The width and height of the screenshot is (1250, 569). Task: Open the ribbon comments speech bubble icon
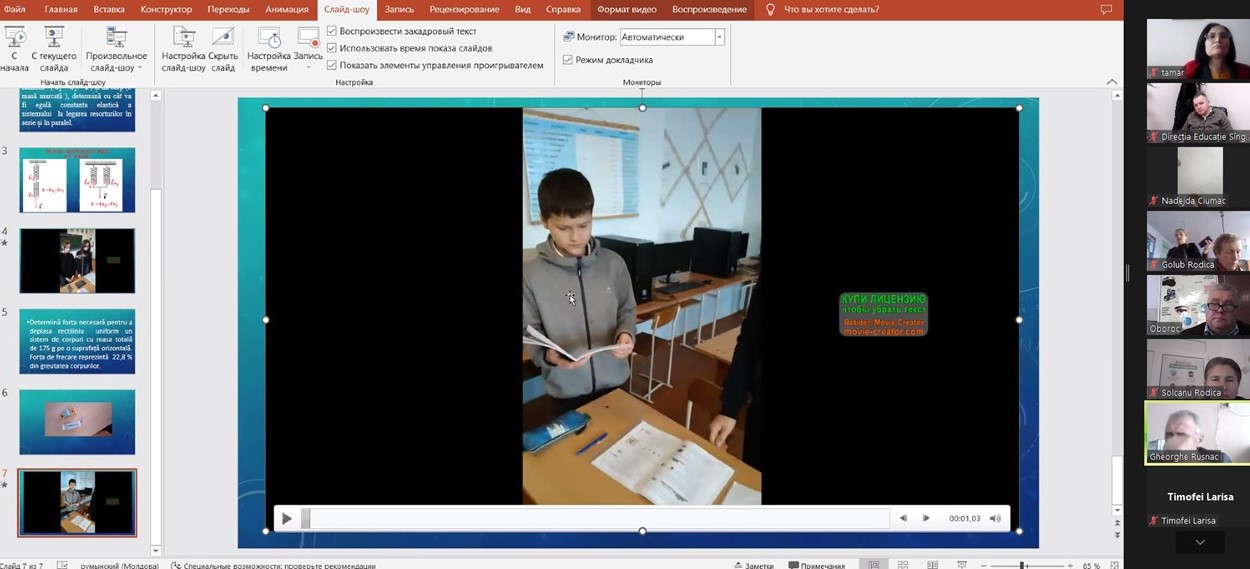(1106, 10)
